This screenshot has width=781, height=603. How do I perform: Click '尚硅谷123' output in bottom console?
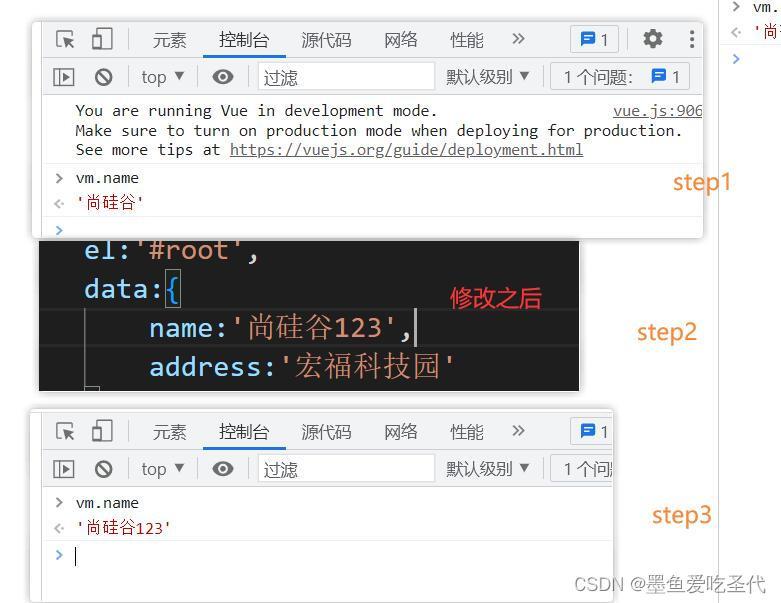pyautogui.click(x=123, y=528)
